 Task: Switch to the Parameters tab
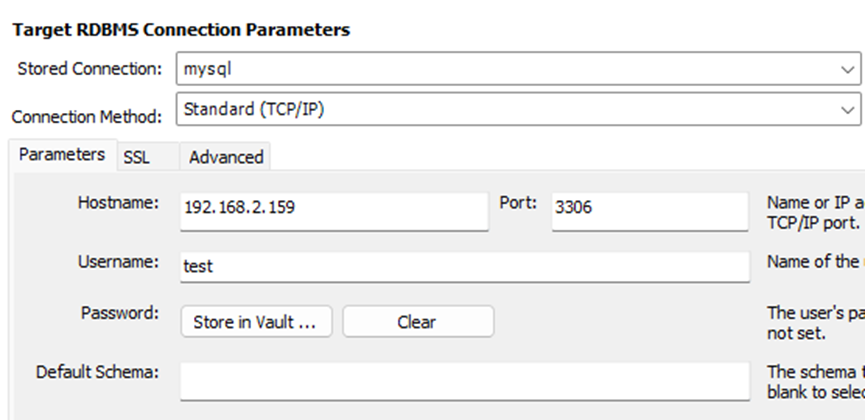point(61,155)
